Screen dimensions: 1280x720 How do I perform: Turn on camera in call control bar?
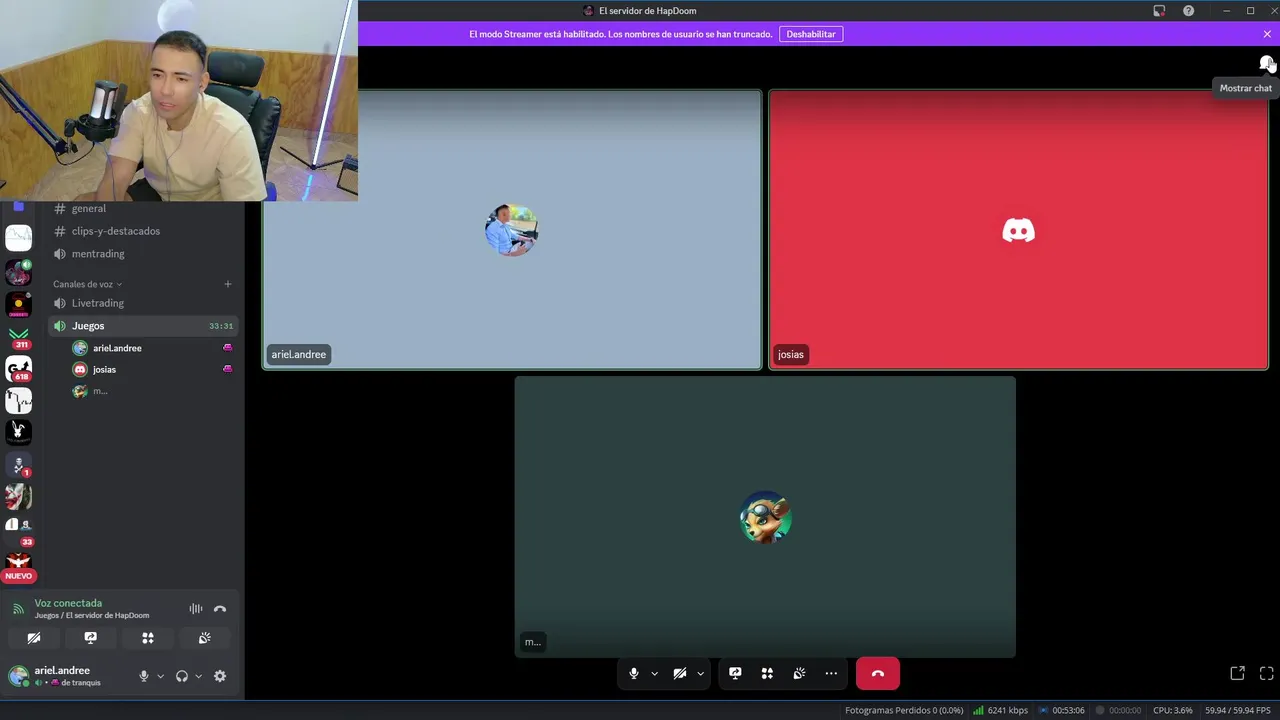[x=680, y=674]
